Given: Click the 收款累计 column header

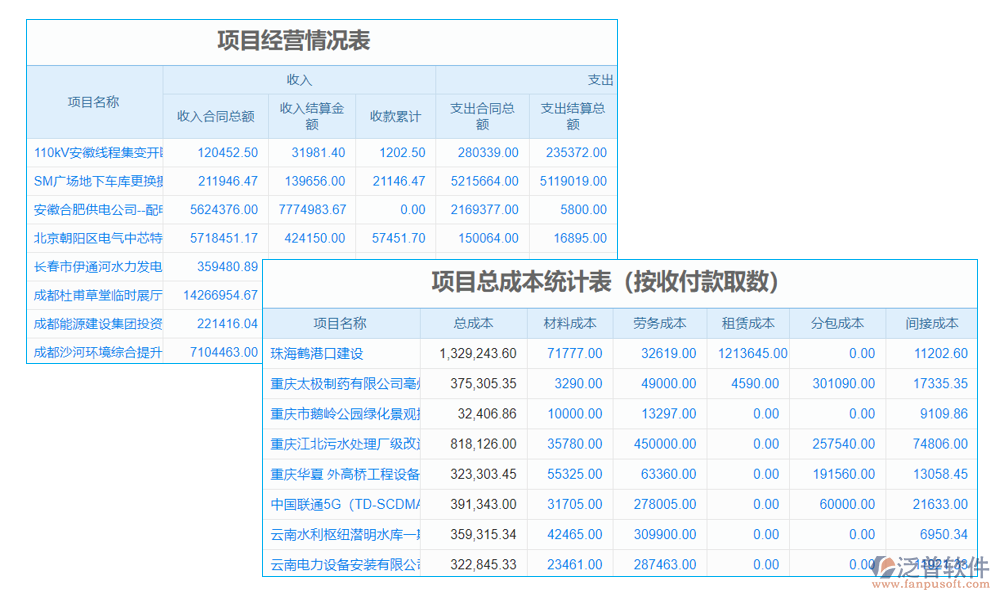Looking at the screenshot, I should click(394, 115).
